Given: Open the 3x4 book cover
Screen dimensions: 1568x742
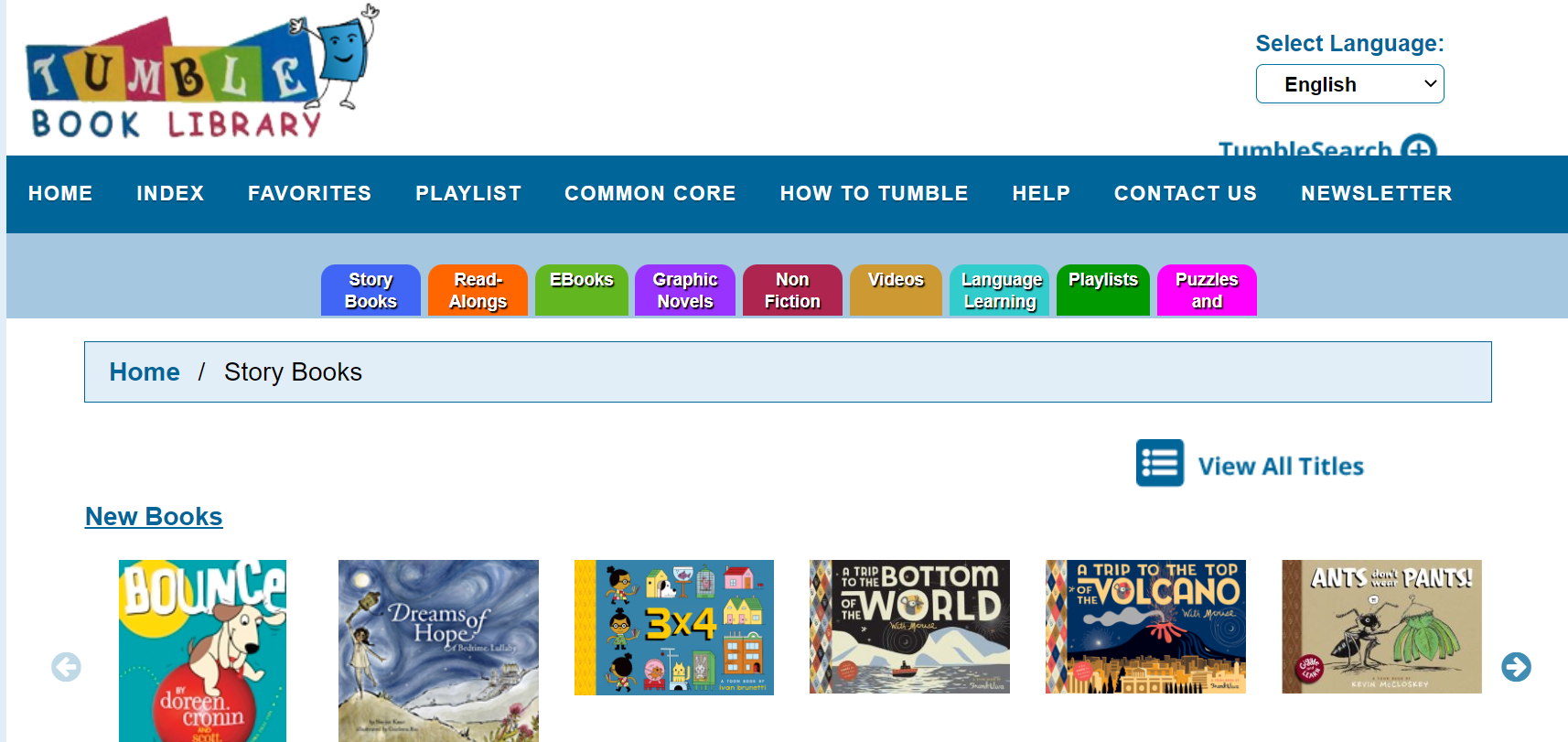Looking at the screenshot, I should coord(674,628).
